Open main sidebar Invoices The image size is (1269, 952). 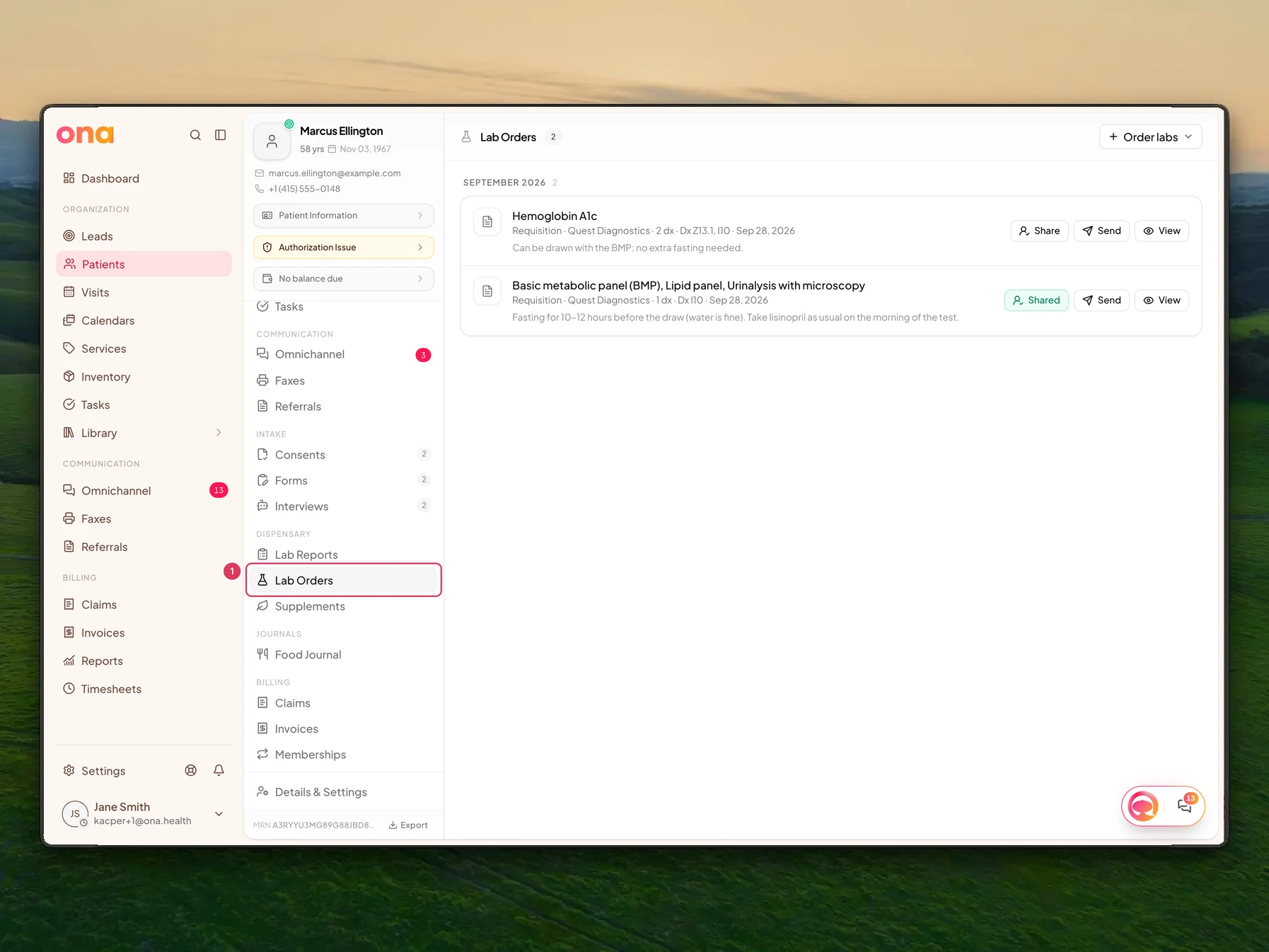point(144,633)
